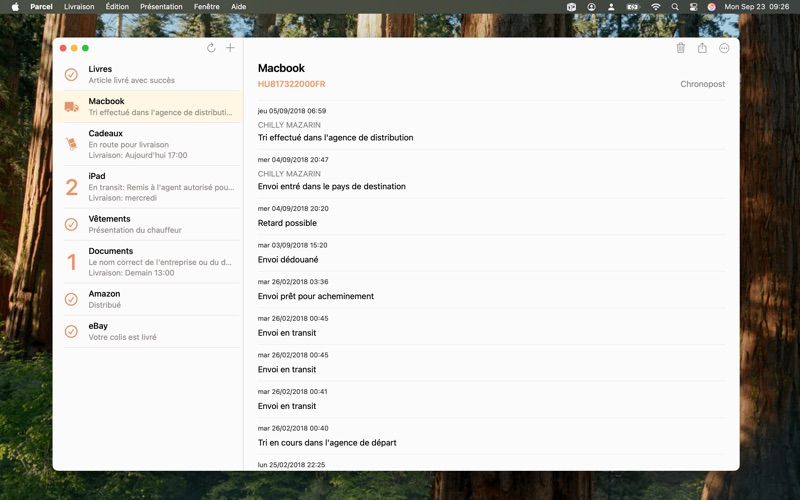Click 'Envoi entré dans le pays de destination'
The image size is (800, 500).
332,187
